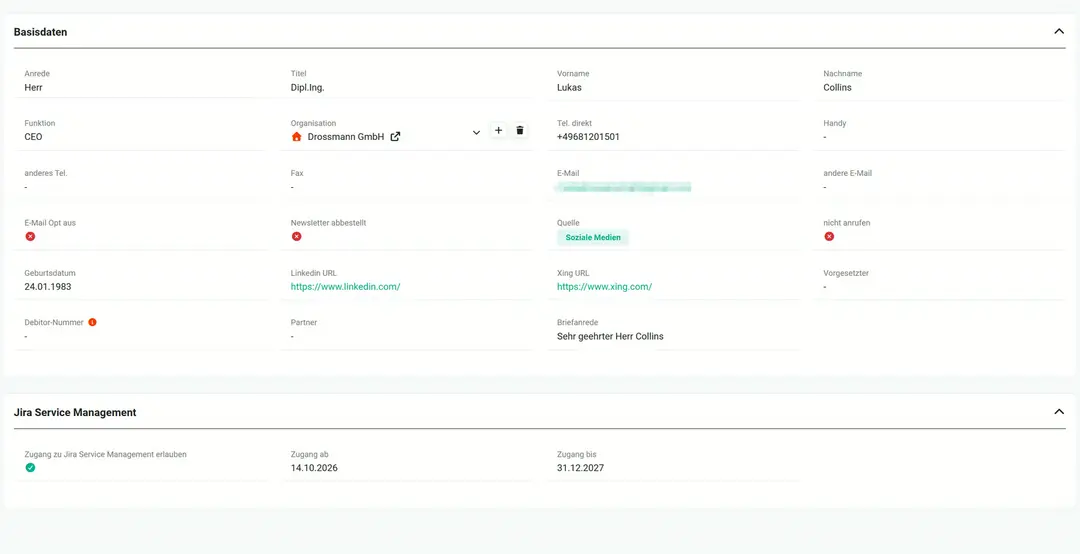The height and width of the screenshot is (554, 1080).
Task: Show the Debitor-Nummer info icon
Action: coord(92,322)
